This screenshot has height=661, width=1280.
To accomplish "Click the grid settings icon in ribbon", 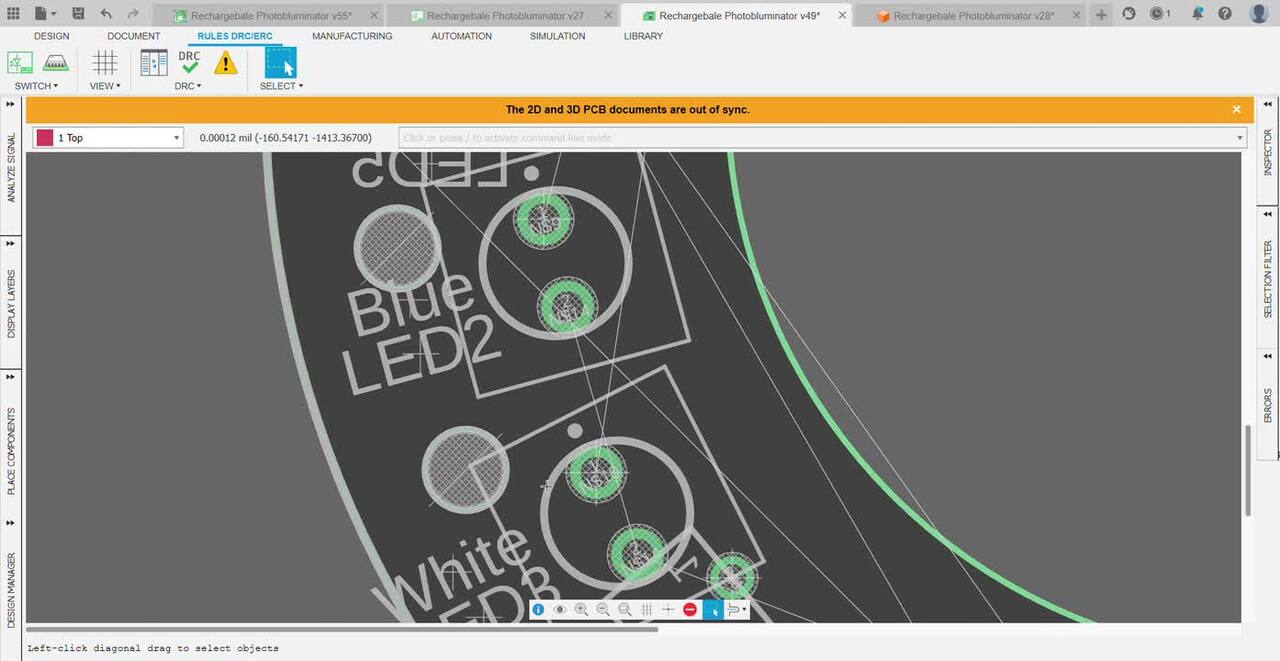I will [104, 63].
